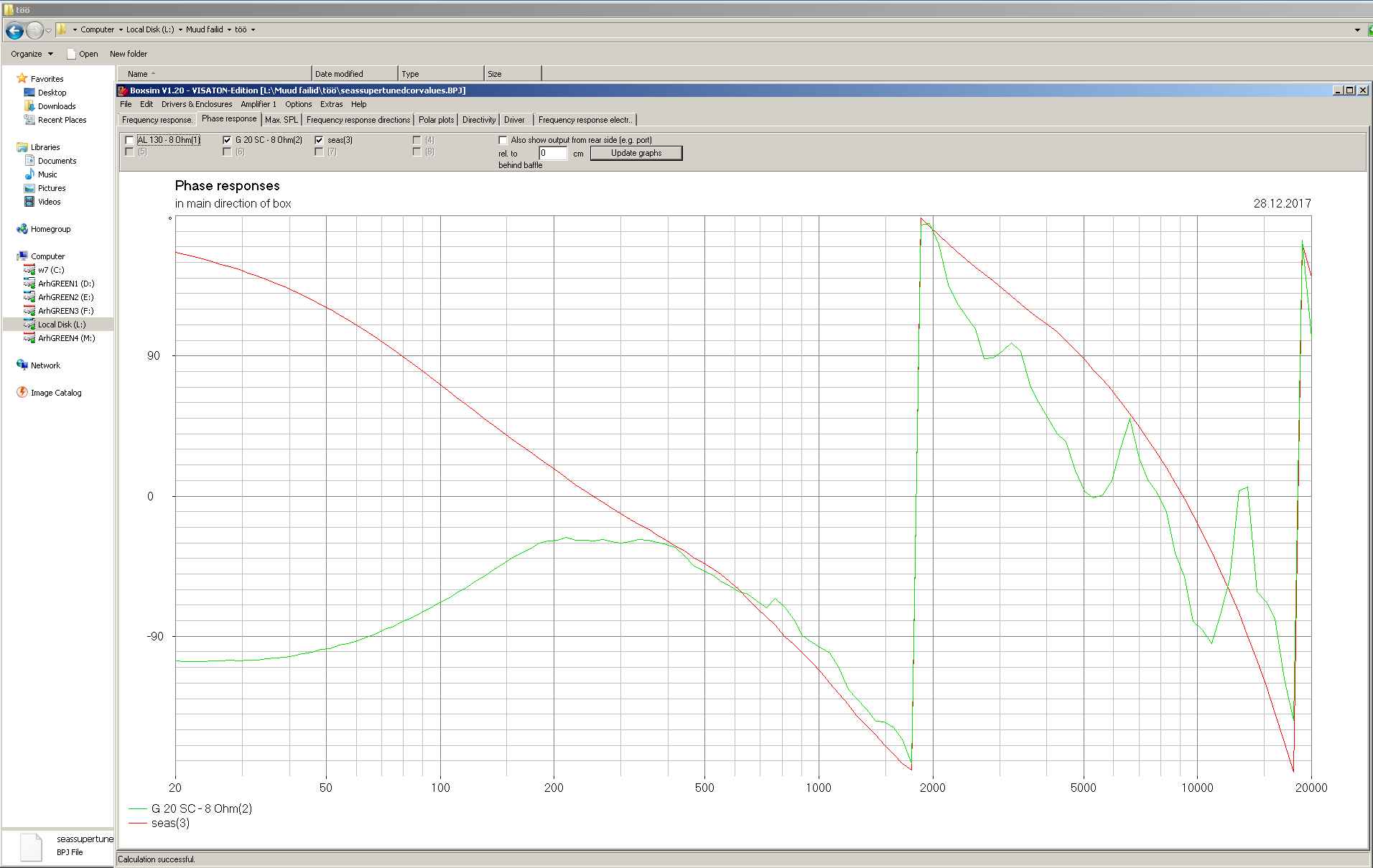Image resolution: width=1373 pixels, height=868 pixels.
Task: Enable 'Also show output from rear side'
Action: coord(503,140)
